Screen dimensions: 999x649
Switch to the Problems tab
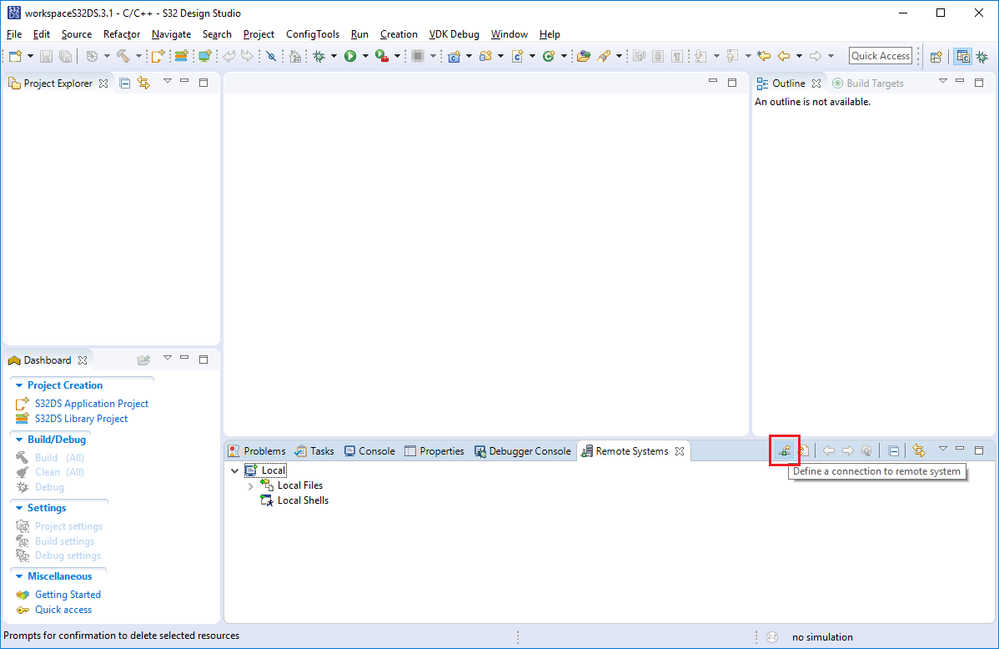[257, 451]
